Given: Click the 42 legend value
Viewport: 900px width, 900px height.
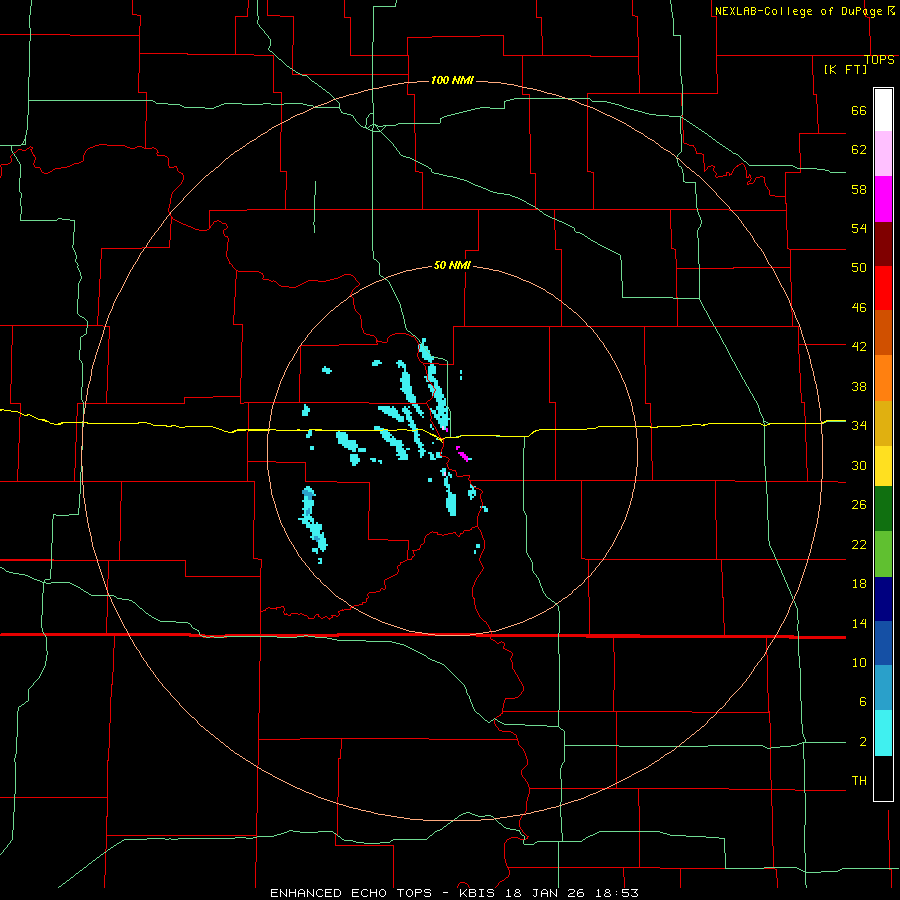Looking at the screenshot, I should coord(859,347).
